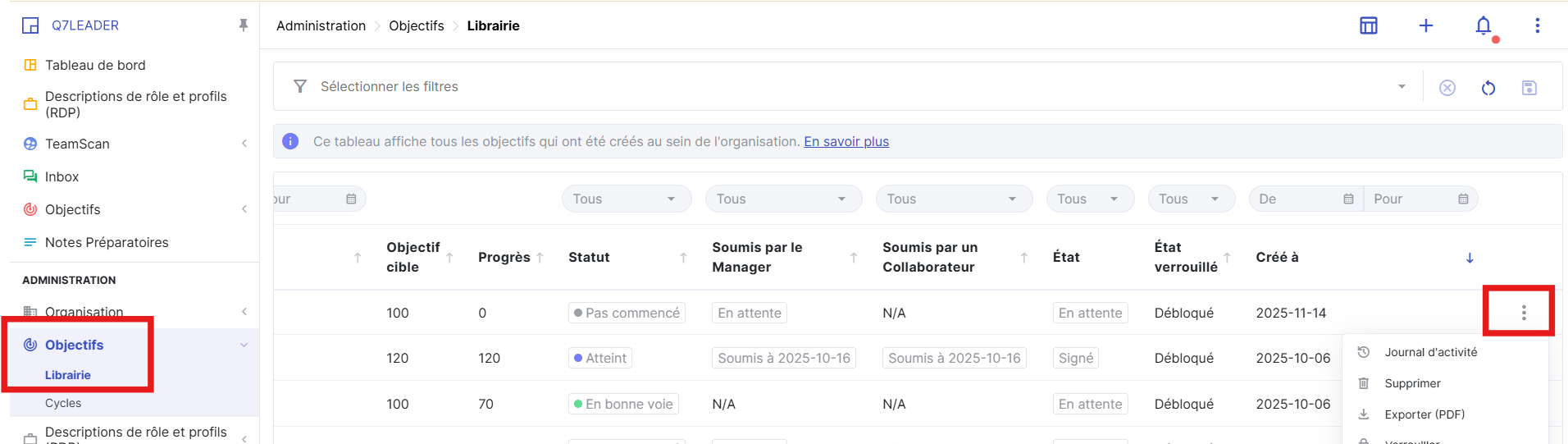
Task: Open the Statut filter Tous dropdown
Action: [x=626, y=199]
